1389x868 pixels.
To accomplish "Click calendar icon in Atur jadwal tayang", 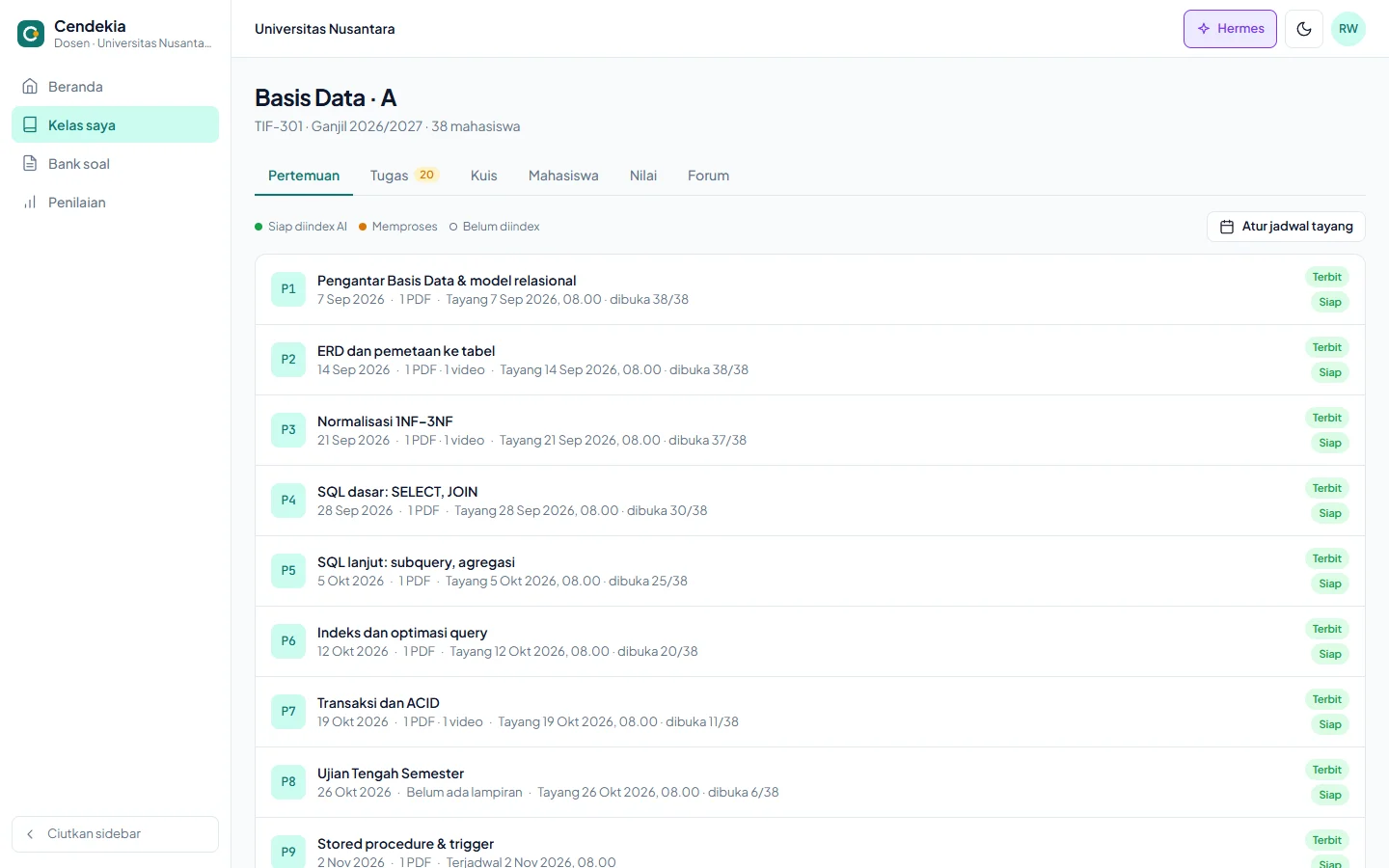I will coord(1227,227).
